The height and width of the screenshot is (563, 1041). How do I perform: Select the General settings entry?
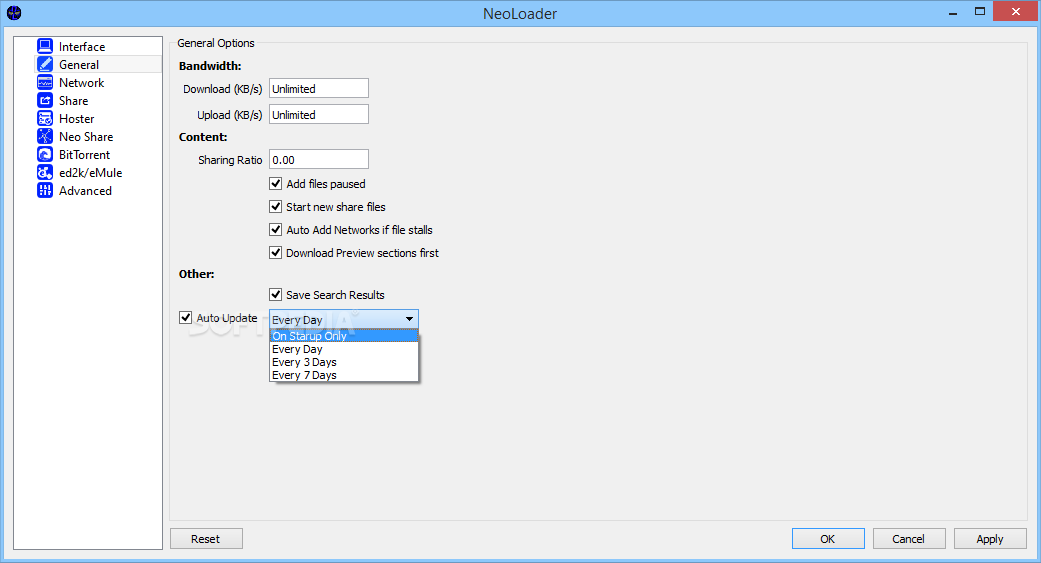click(x=79, y=64)
